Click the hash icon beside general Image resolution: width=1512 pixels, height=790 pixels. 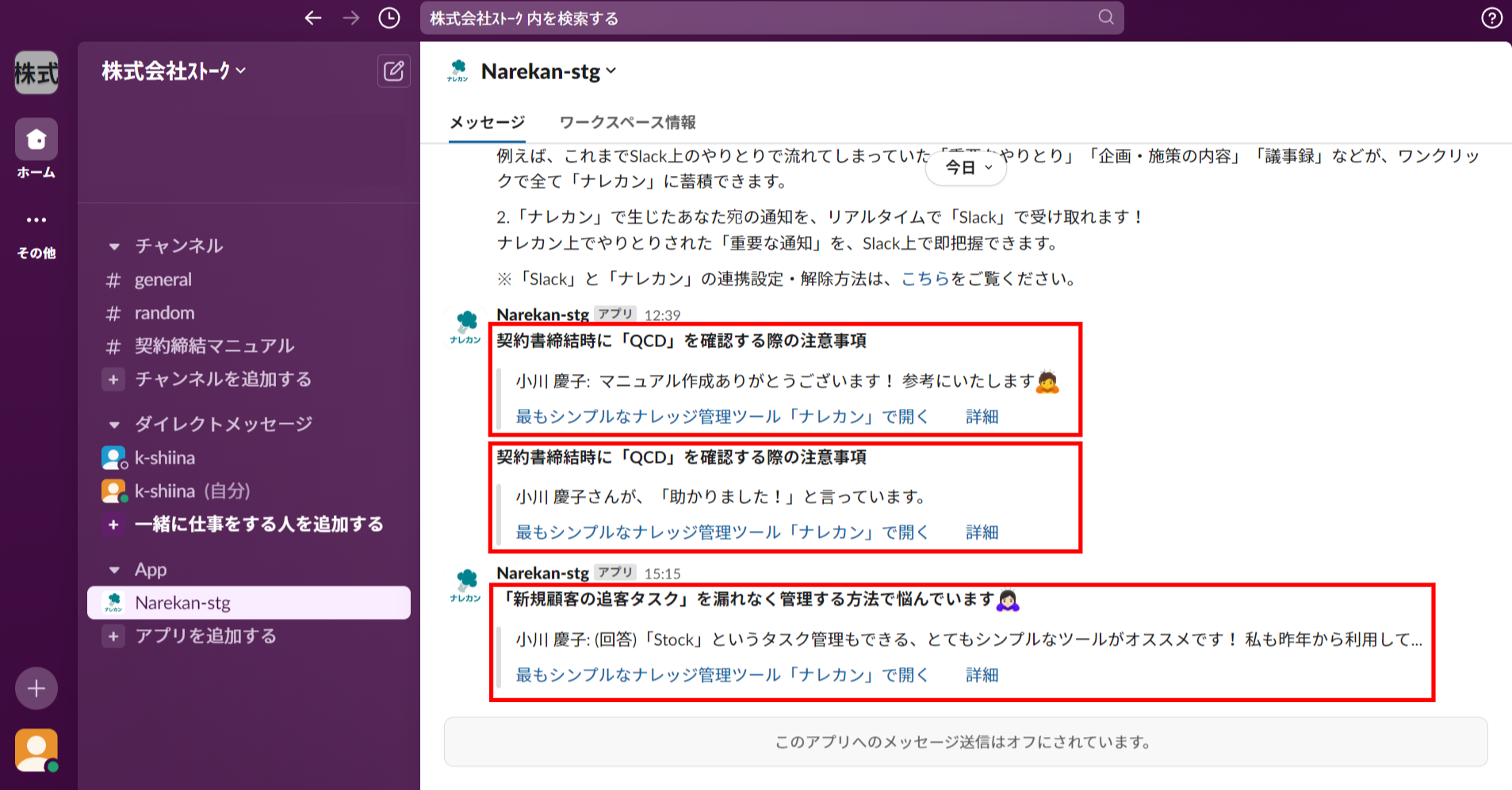tap(113, 280)
